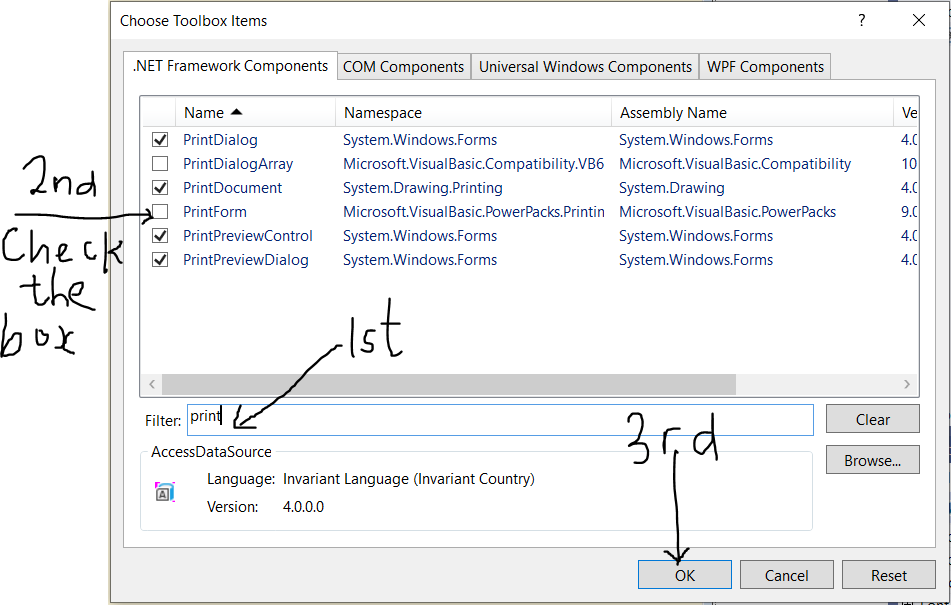951x605 pixels.
Task: Check the PrintDialogArray checkbox
Action: (x=160, y=164)
